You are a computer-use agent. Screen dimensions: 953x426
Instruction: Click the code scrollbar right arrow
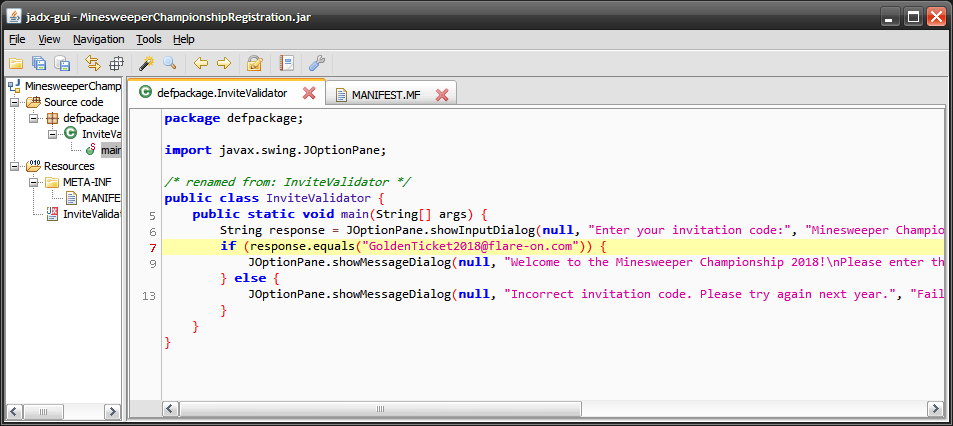coord(935,408)
